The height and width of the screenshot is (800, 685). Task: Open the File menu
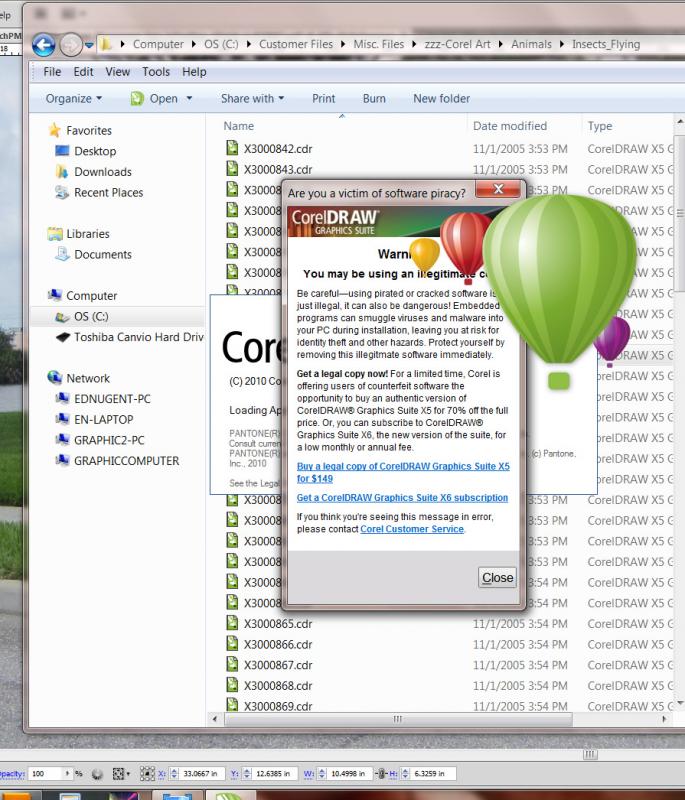pos(52,72)
